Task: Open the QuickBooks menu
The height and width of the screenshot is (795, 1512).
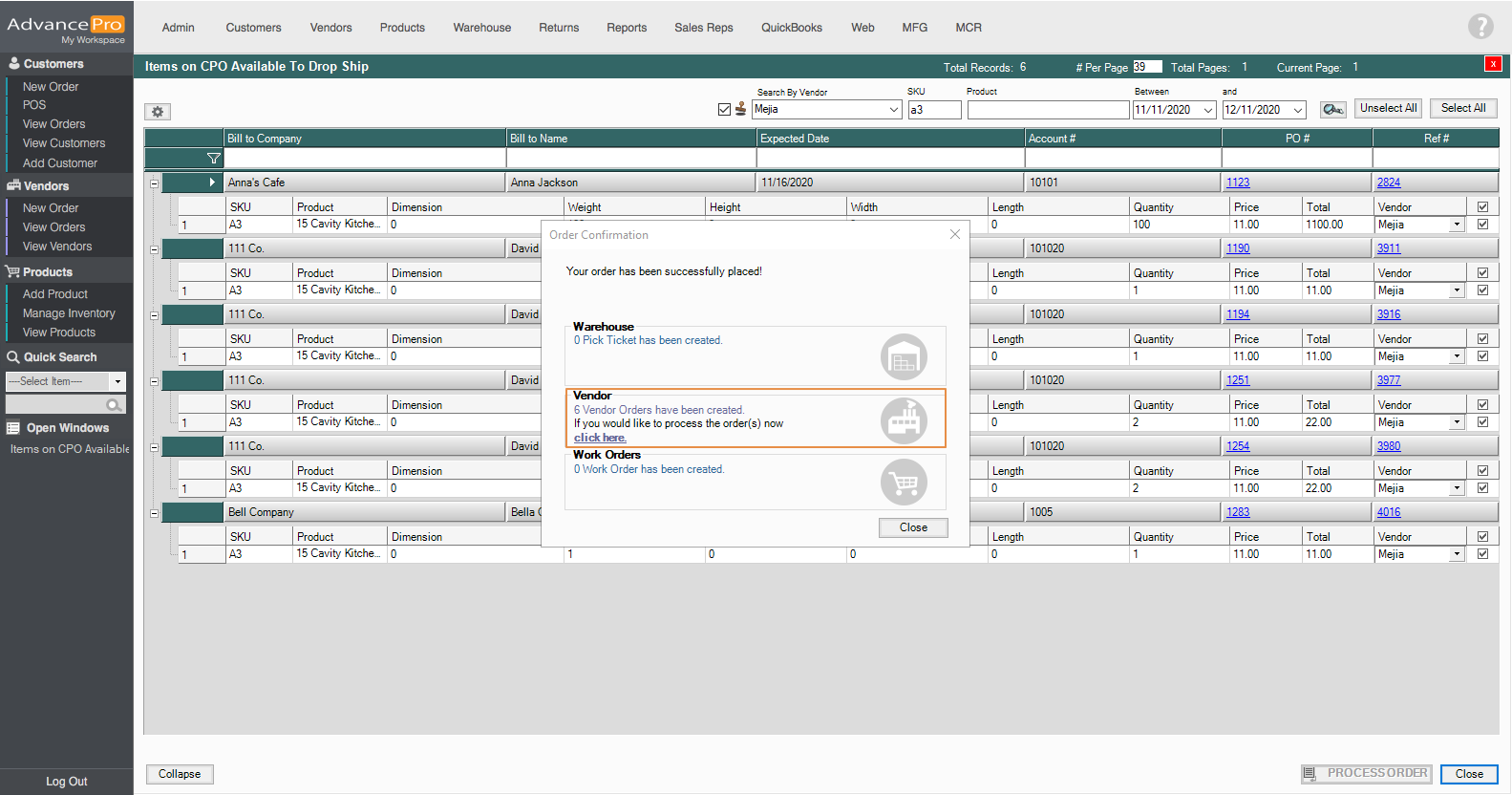Action: tap(791, 28)
